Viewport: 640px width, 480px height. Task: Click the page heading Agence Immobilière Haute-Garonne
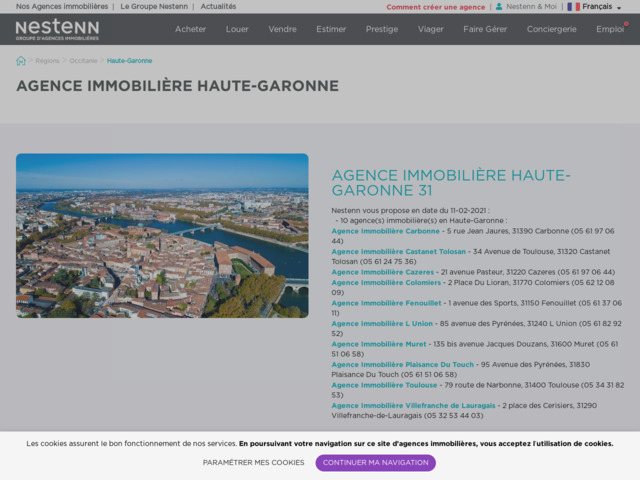click(178, 86)
